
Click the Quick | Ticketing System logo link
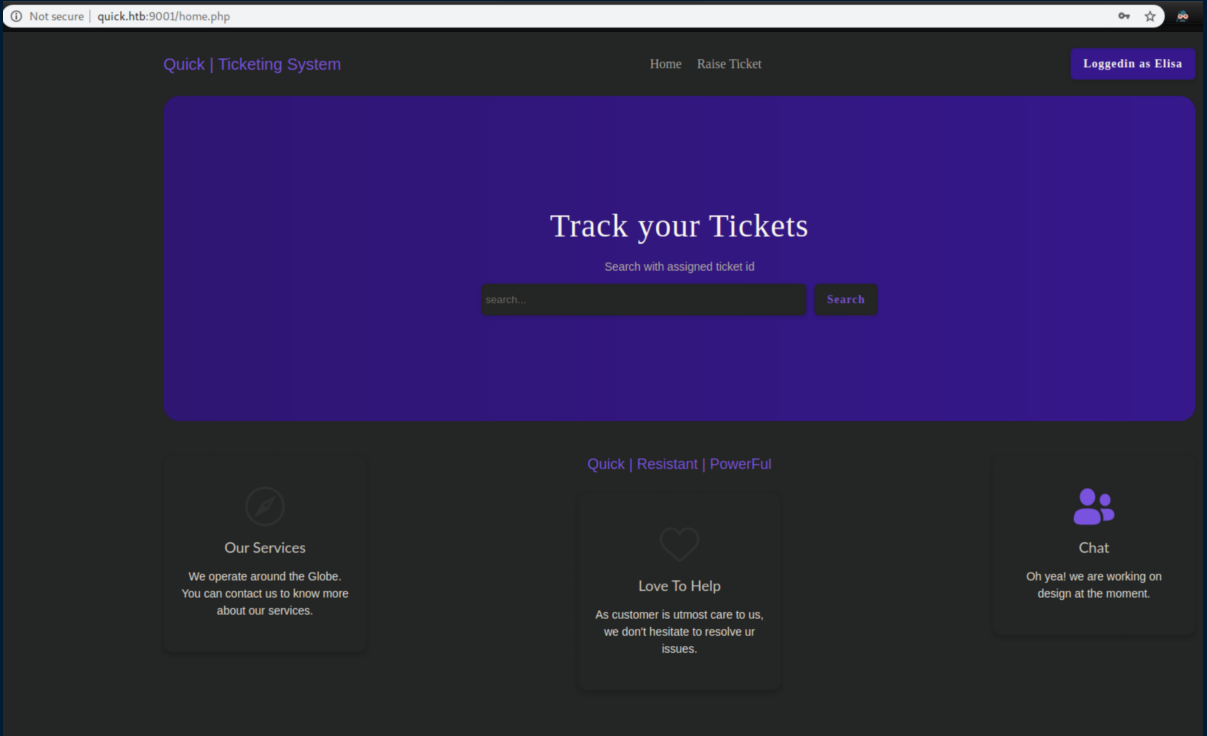tap(252, 64)
